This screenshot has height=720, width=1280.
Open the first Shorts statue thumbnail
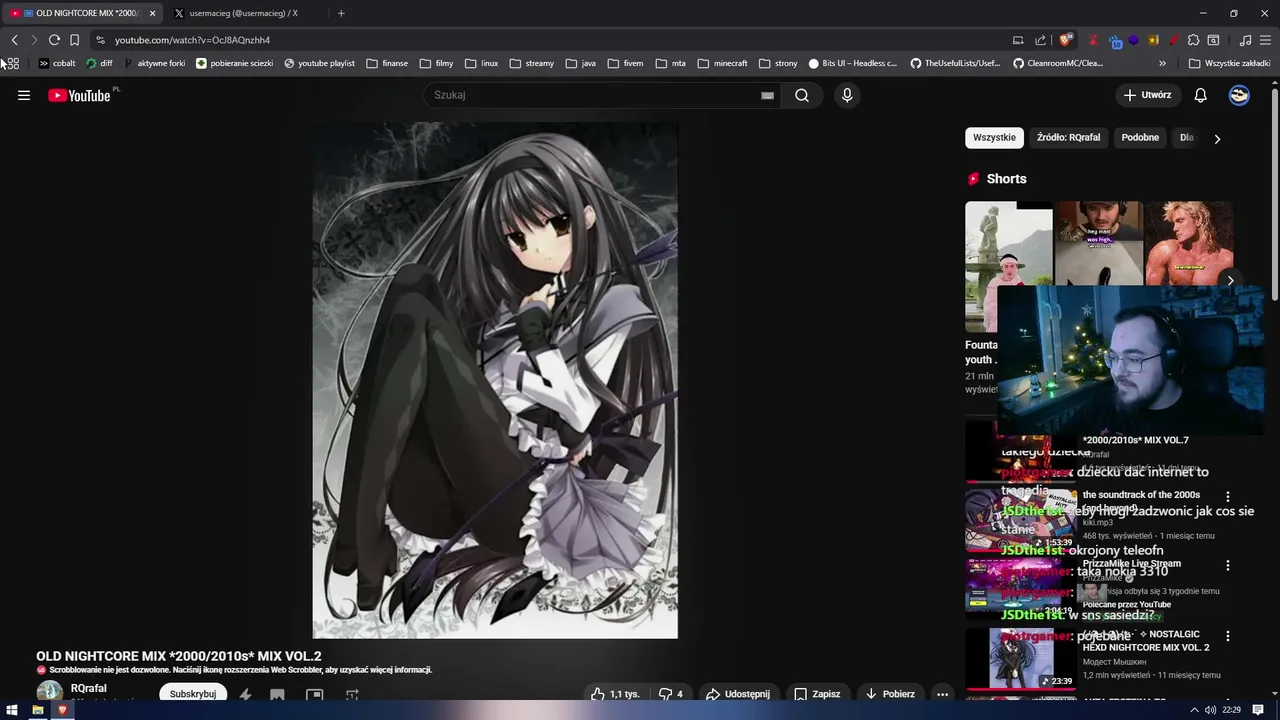1008,266
